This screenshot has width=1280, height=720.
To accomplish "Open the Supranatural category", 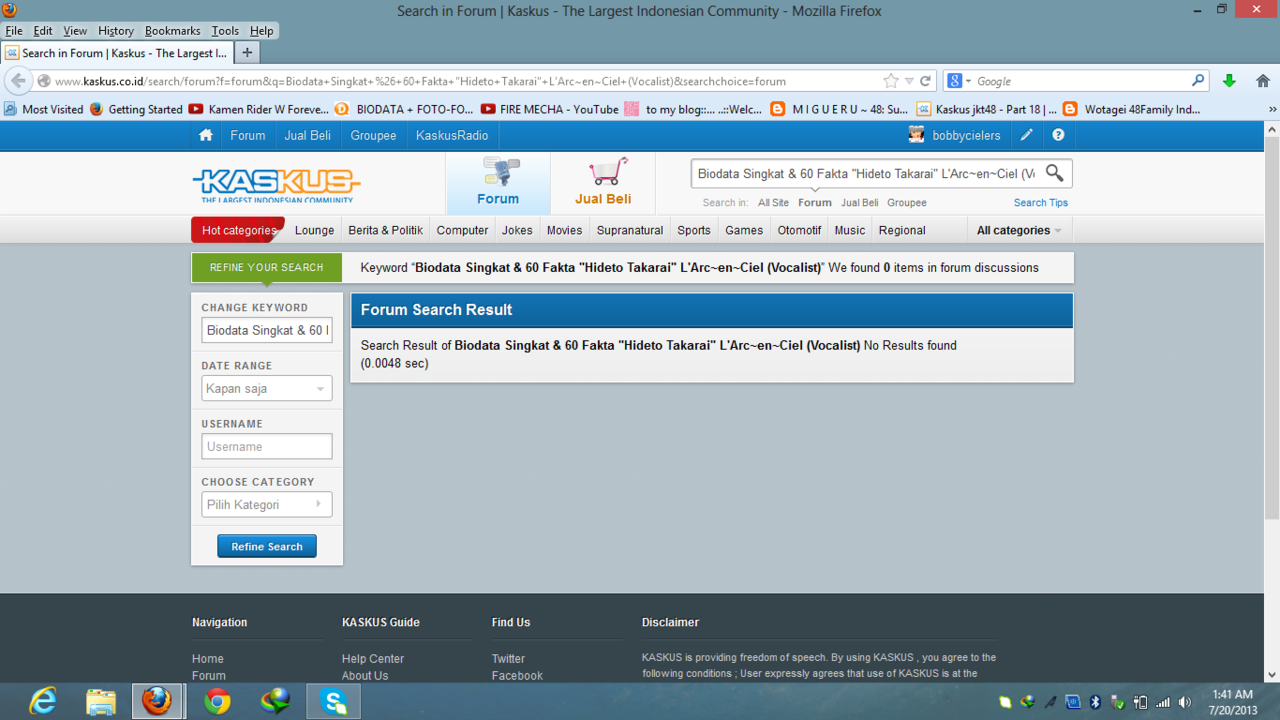I will click(630, 230).
